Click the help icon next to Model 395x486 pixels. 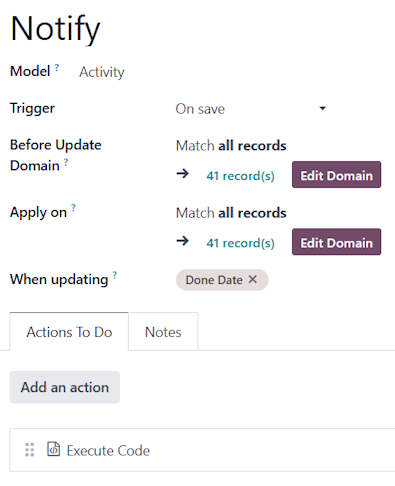(x=57, y=68)
